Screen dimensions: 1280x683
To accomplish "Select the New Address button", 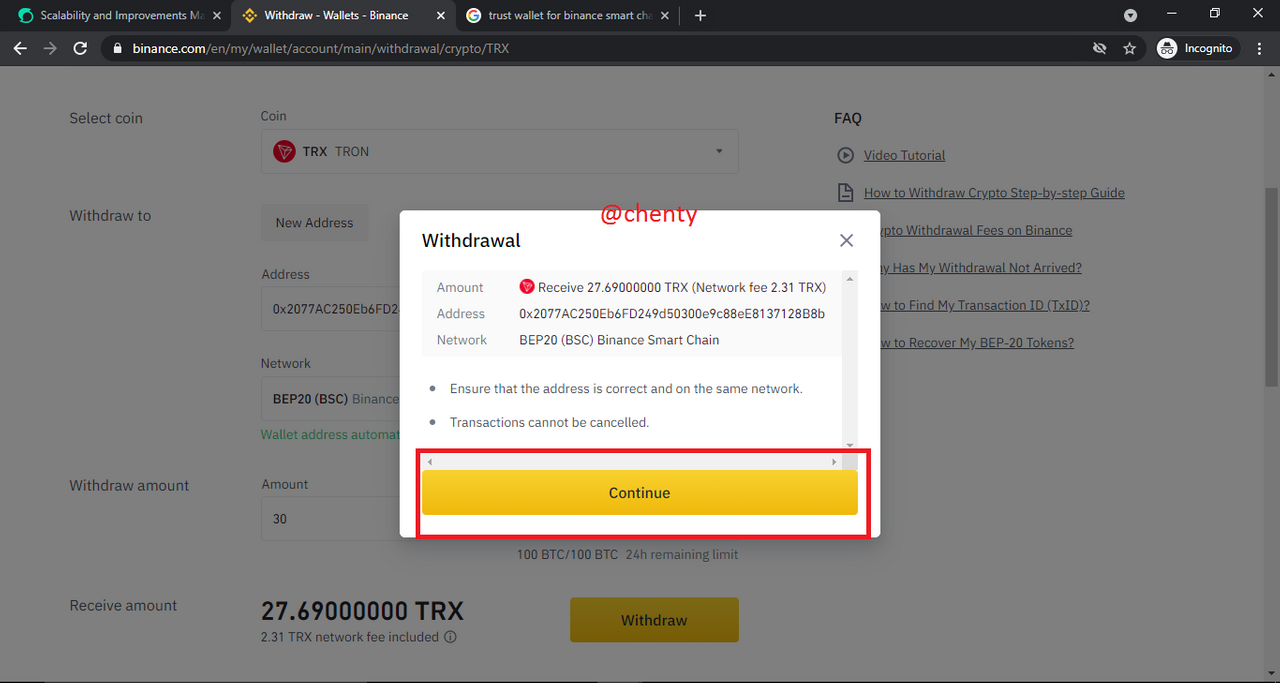I will 314,223.
